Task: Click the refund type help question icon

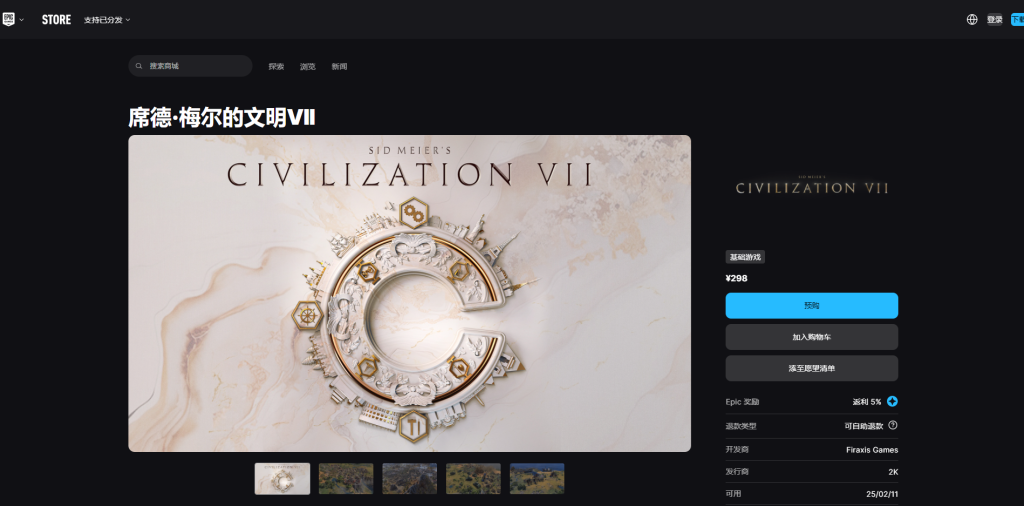Action: click(893, 425)
